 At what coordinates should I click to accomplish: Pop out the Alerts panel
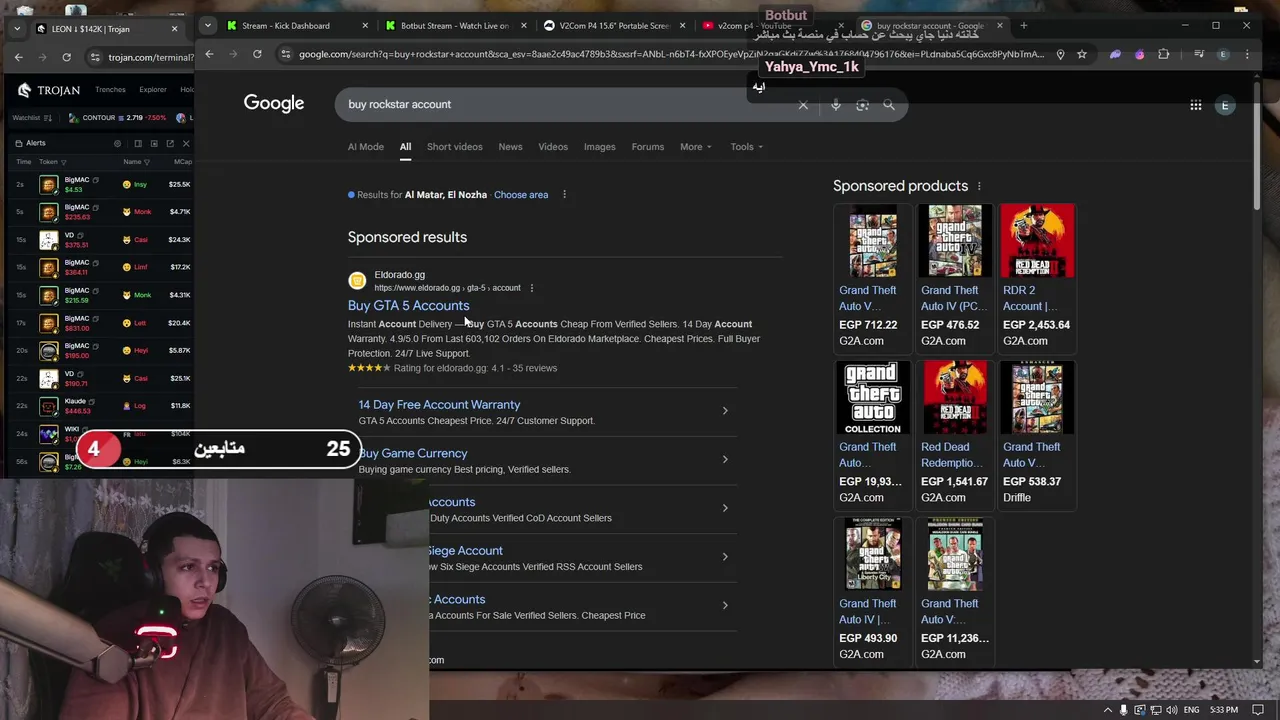coord(170,143)
